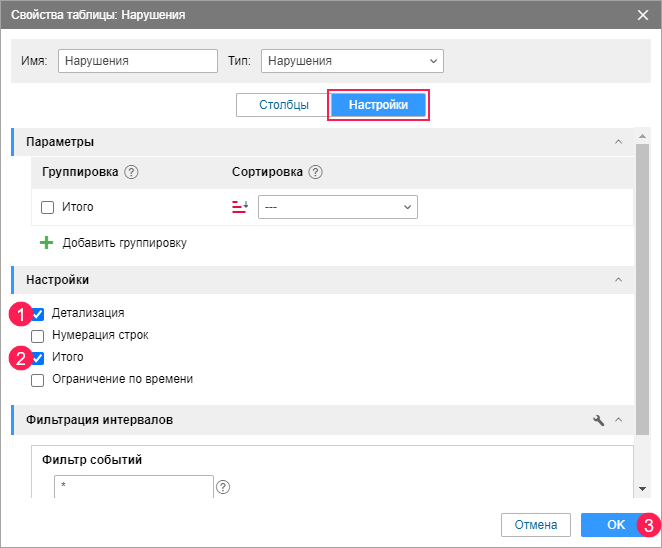This screenshot has width=662, height=548.
Task: Toggle the red sort direction icon
Action: click(240, 207)
